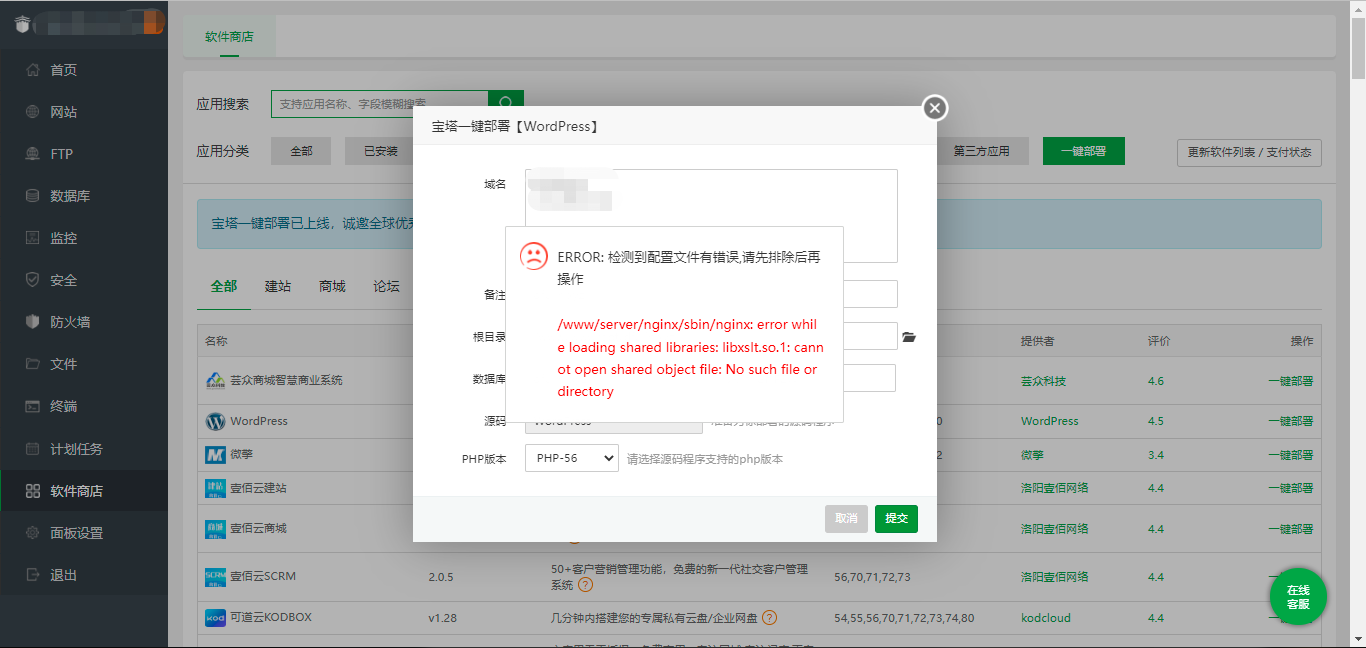Viewport: 1366px width, 648px height.
Task: Click the 4.6 rating in 芸众商城 row
Action: [1156, 381]
